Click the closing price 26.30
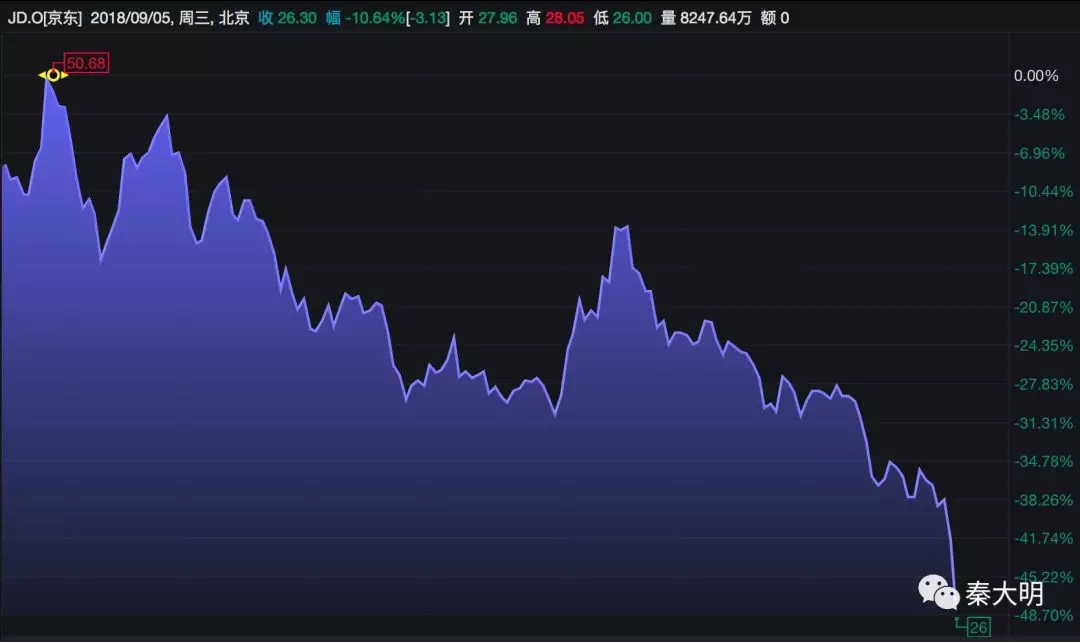The height and width of the screenshot is (642, 1080). tap(297, 18)
